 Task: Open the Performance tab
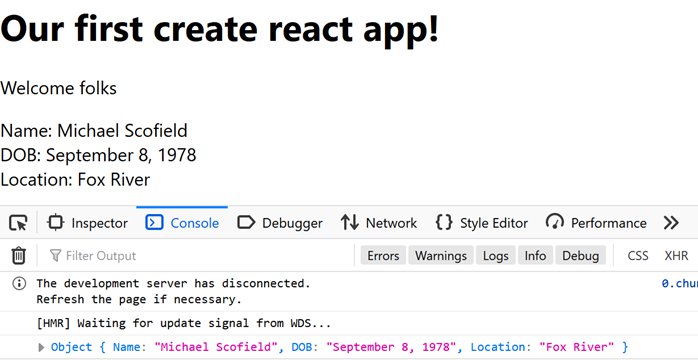pyautogui.click(x=596, y=222)
